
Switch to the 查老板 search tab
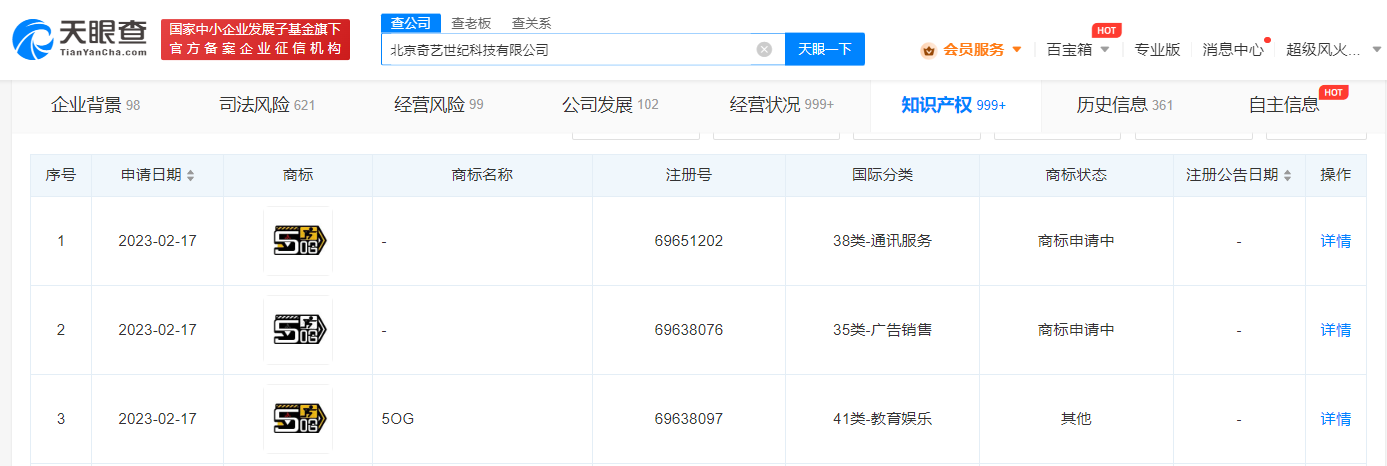[470, 23]
